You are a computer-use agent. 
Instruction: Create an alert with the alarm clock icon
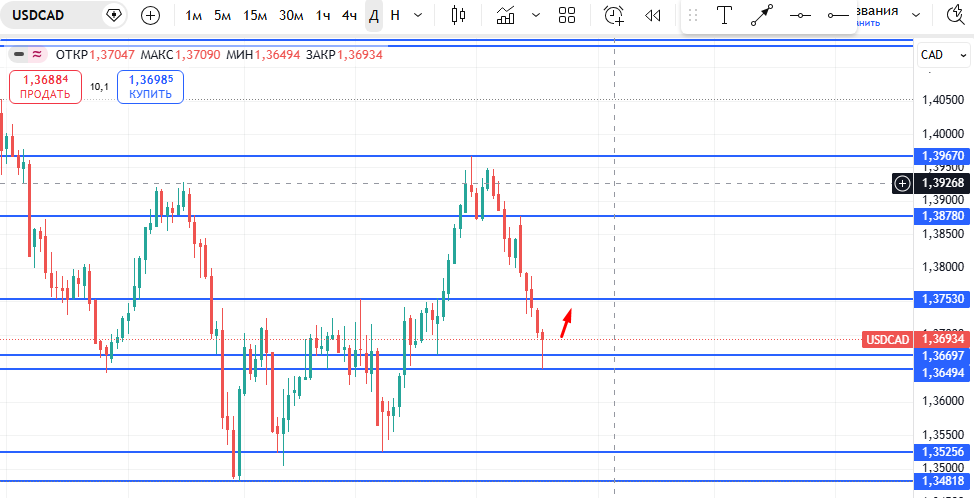[x=614, y=16]
